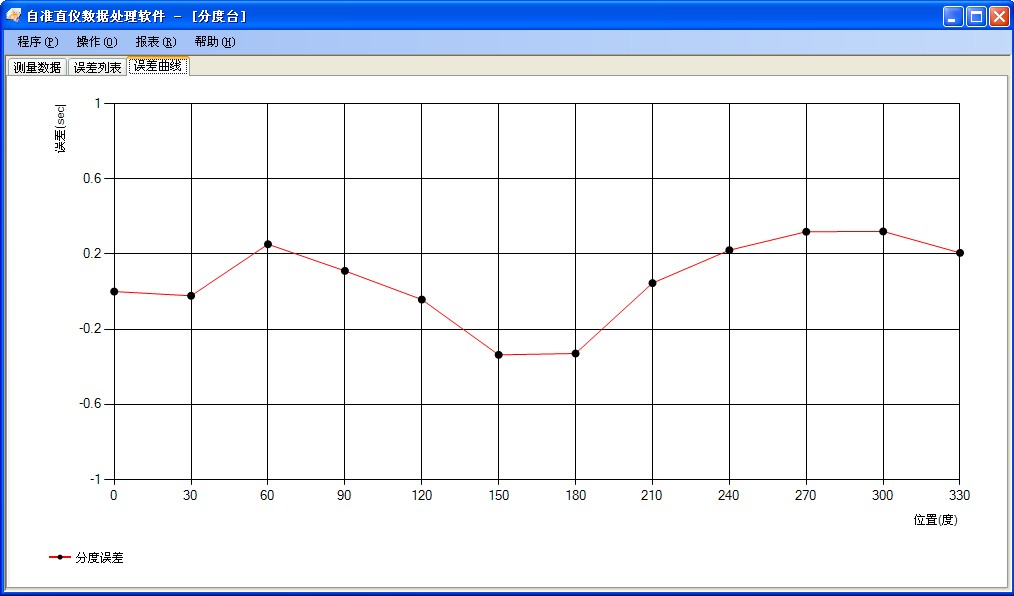Screen dimensions: 1014x596
Task: Click the 误差(sec) y-axis title
Action: click(60, 129)
